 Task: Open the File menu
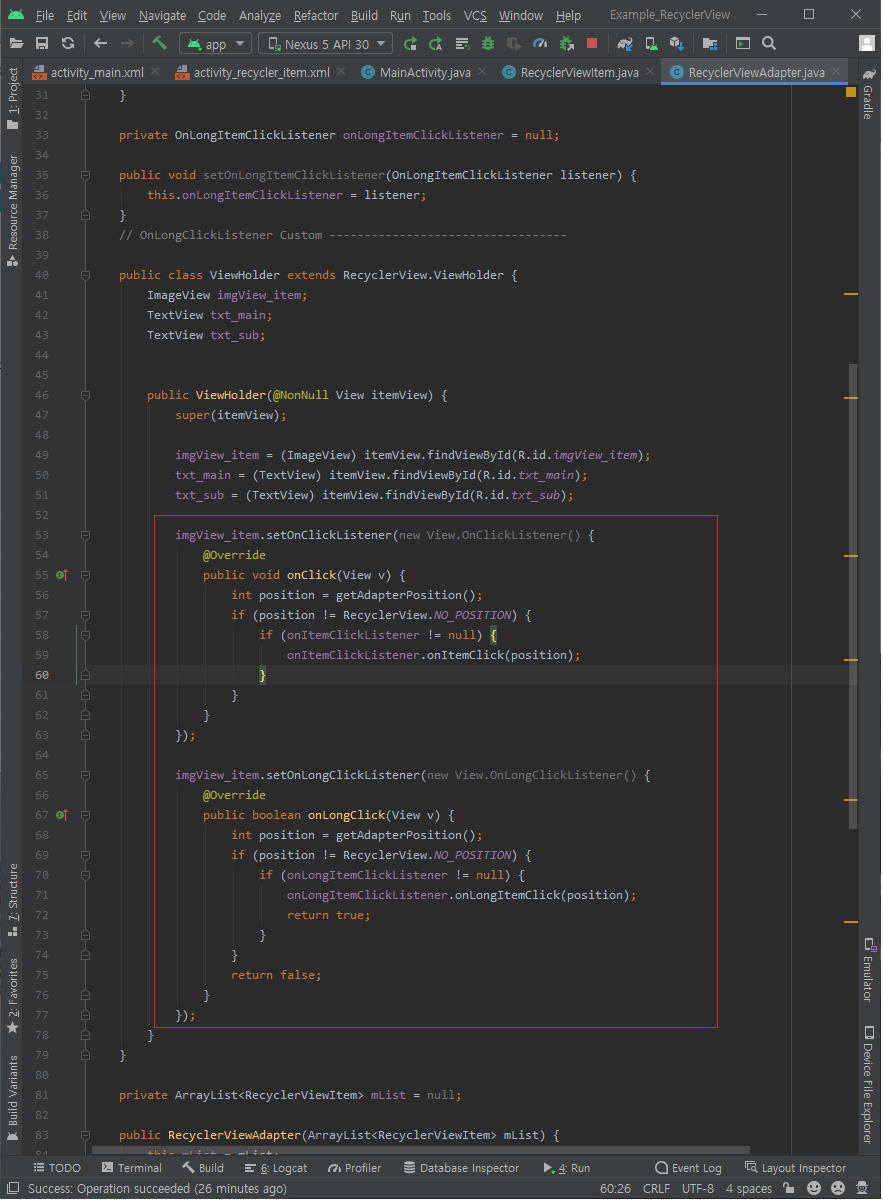(45, 15)
